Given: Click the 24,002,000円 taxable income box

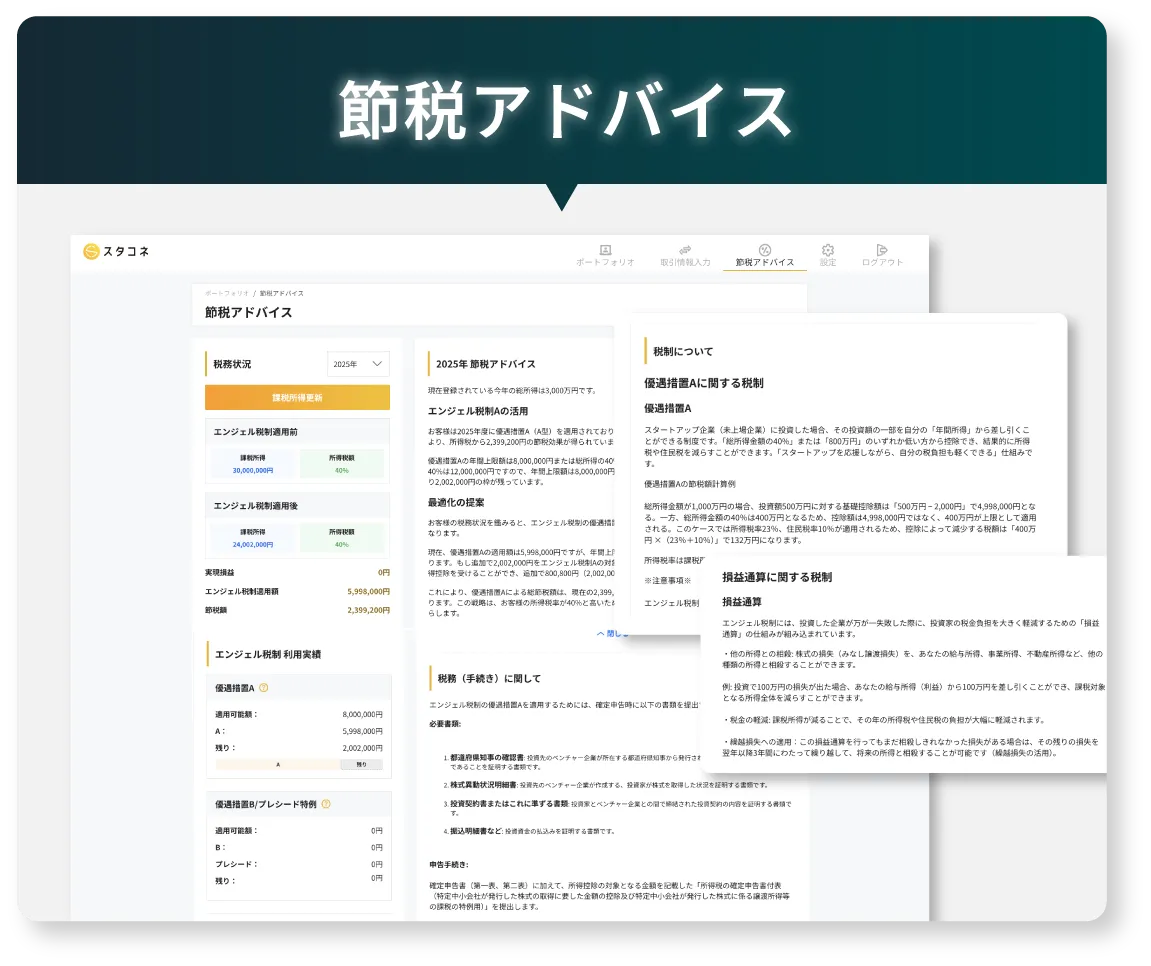Looking at the screenshot, I should point(251,538).
